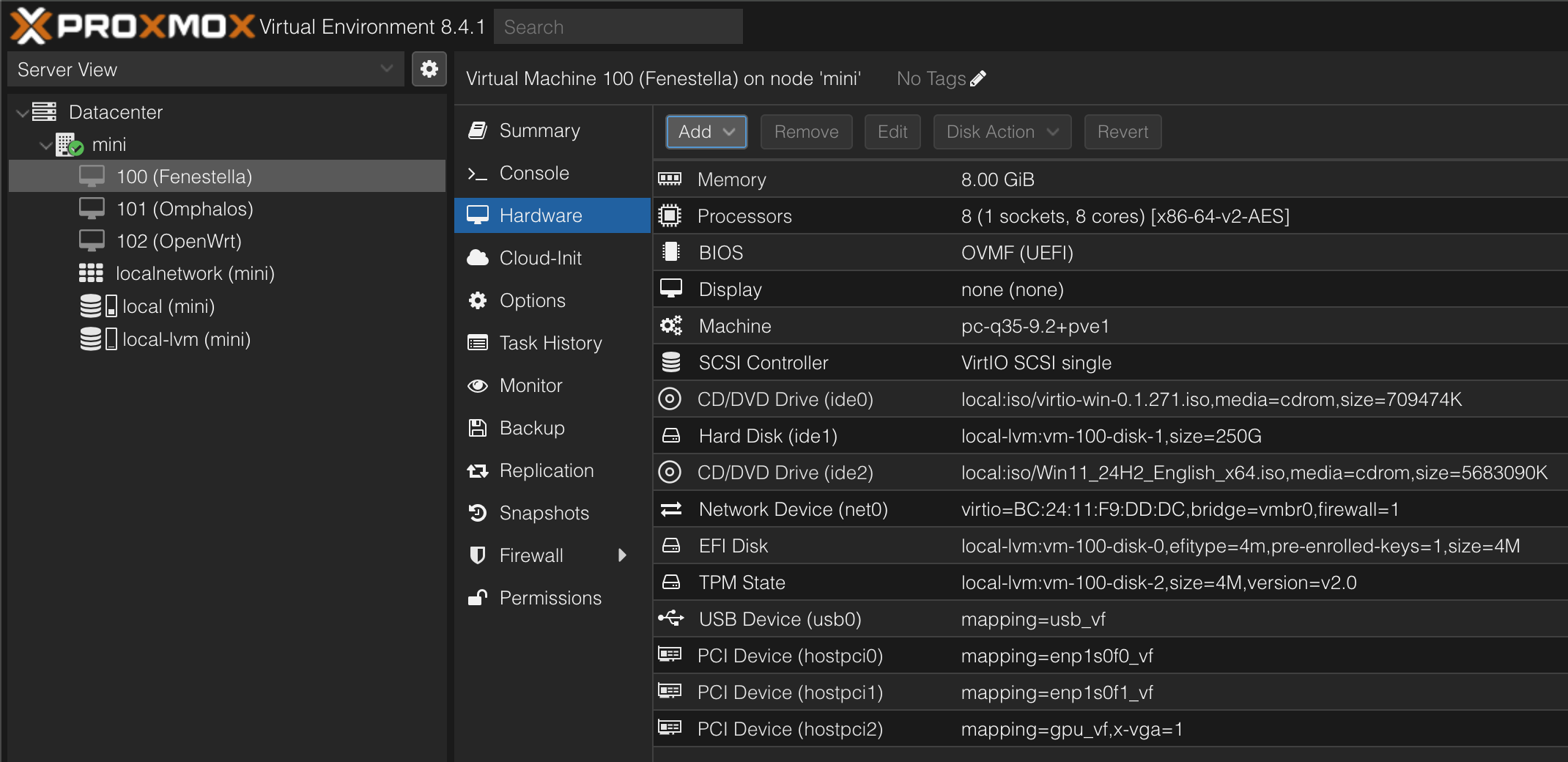1568x762 pixels.
Task: Collapse the mini node tree
Action: [x=46, y=145]
